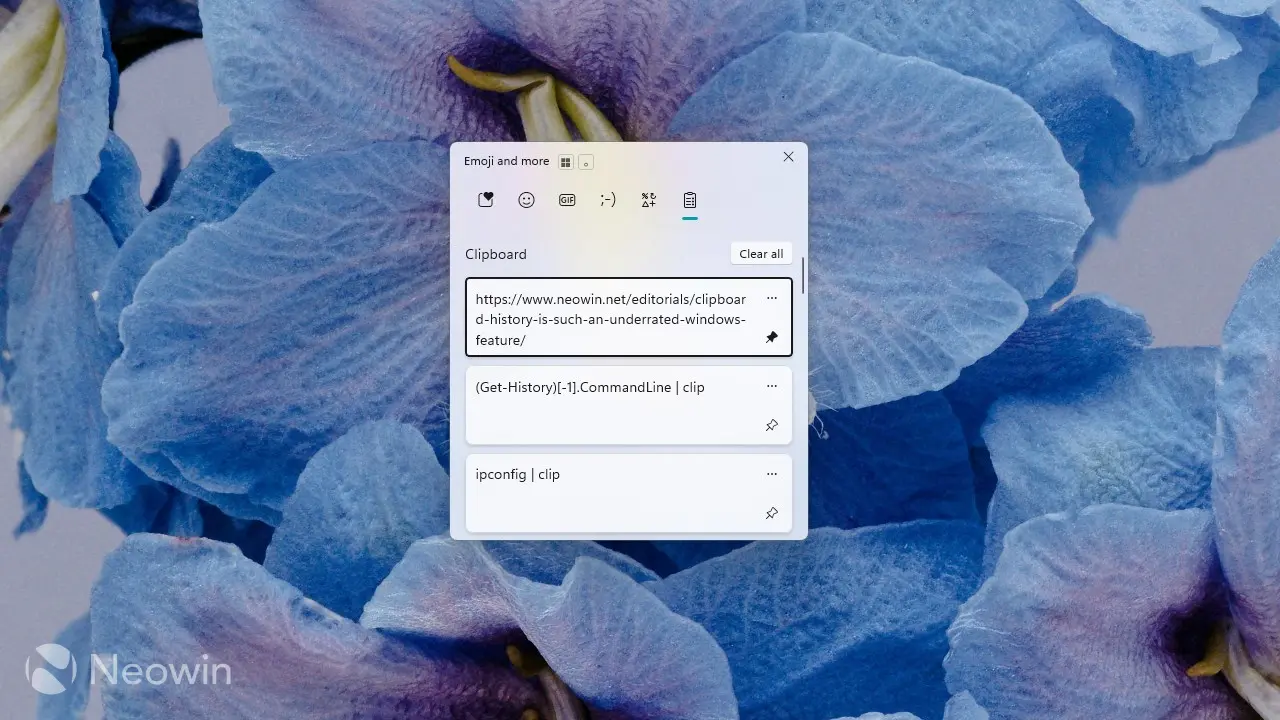
Task: Open the Symbols tab
Action: point(649,200)
